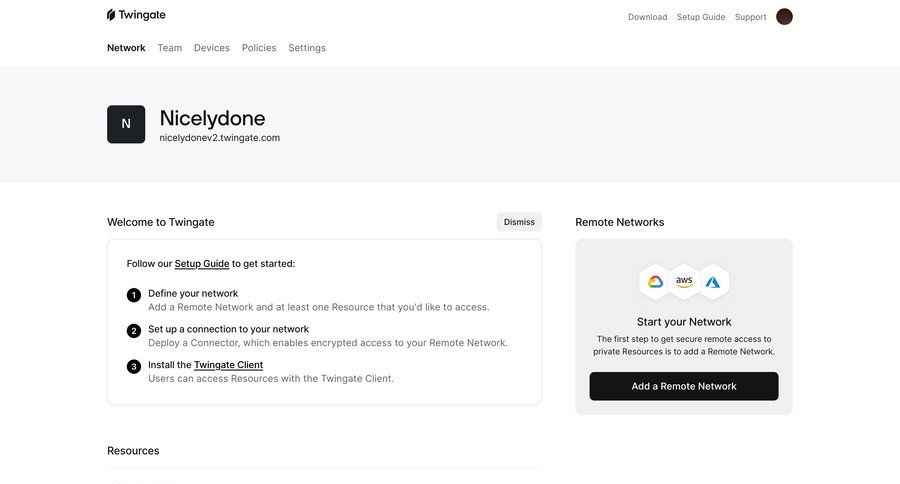
Task: Click the Define your network step
Action: point(193,293)
